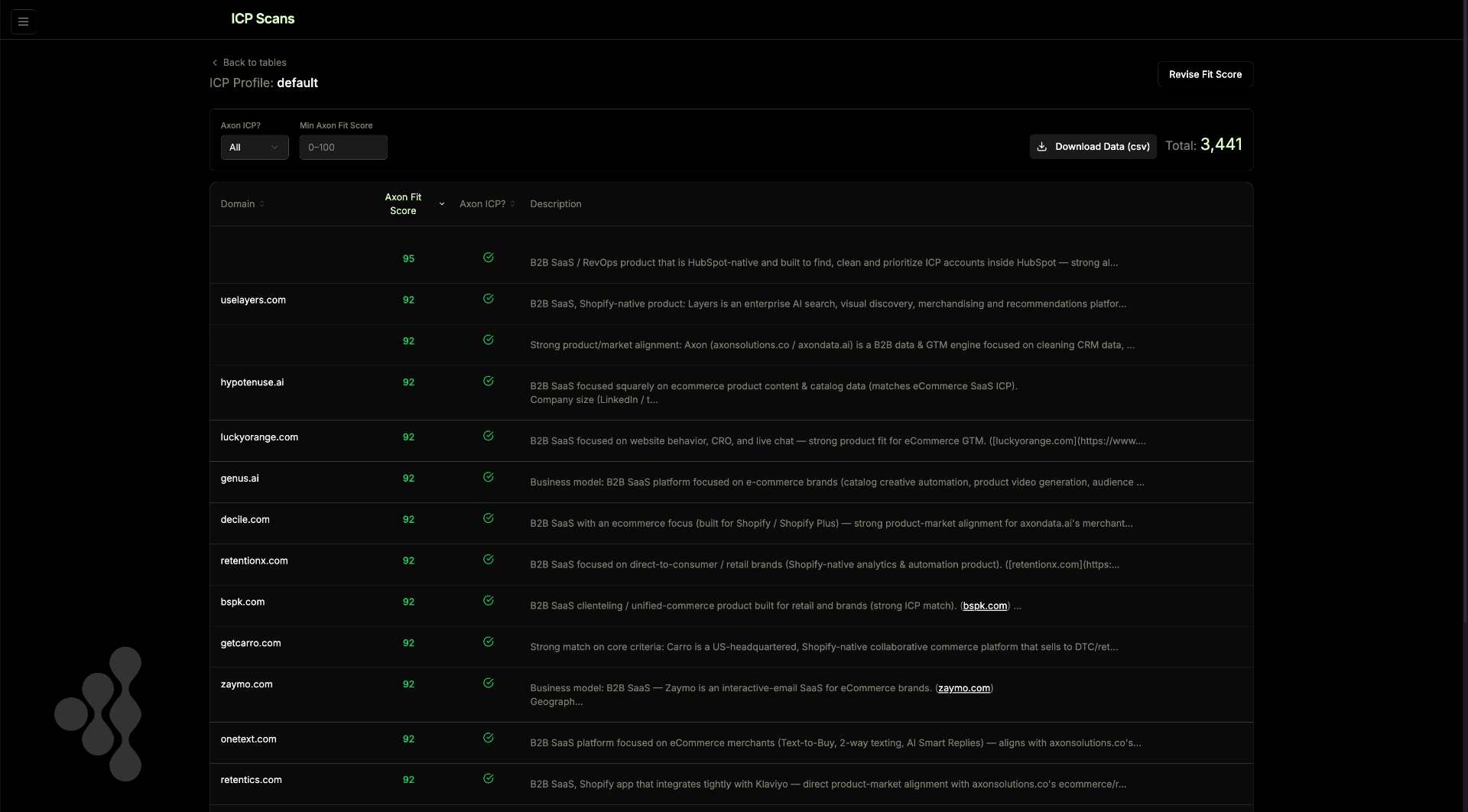1468x812 pixels.
Task: Open the sidebar hamburger menu
Action: pyautogui.click(x=23, y=21)
